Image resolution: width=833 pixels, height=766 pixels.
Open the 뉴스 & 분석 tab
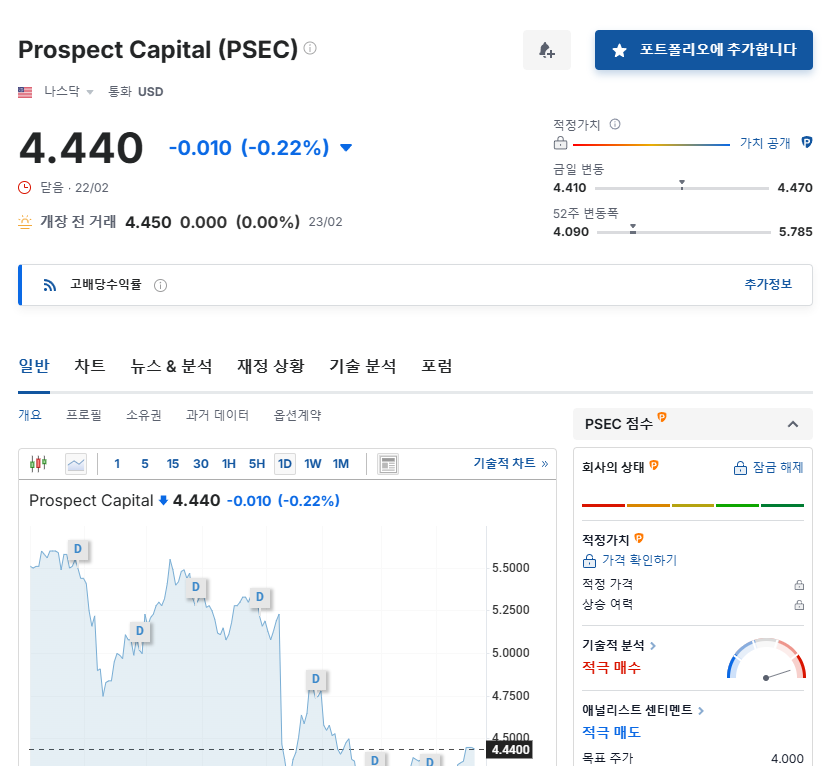171,366
